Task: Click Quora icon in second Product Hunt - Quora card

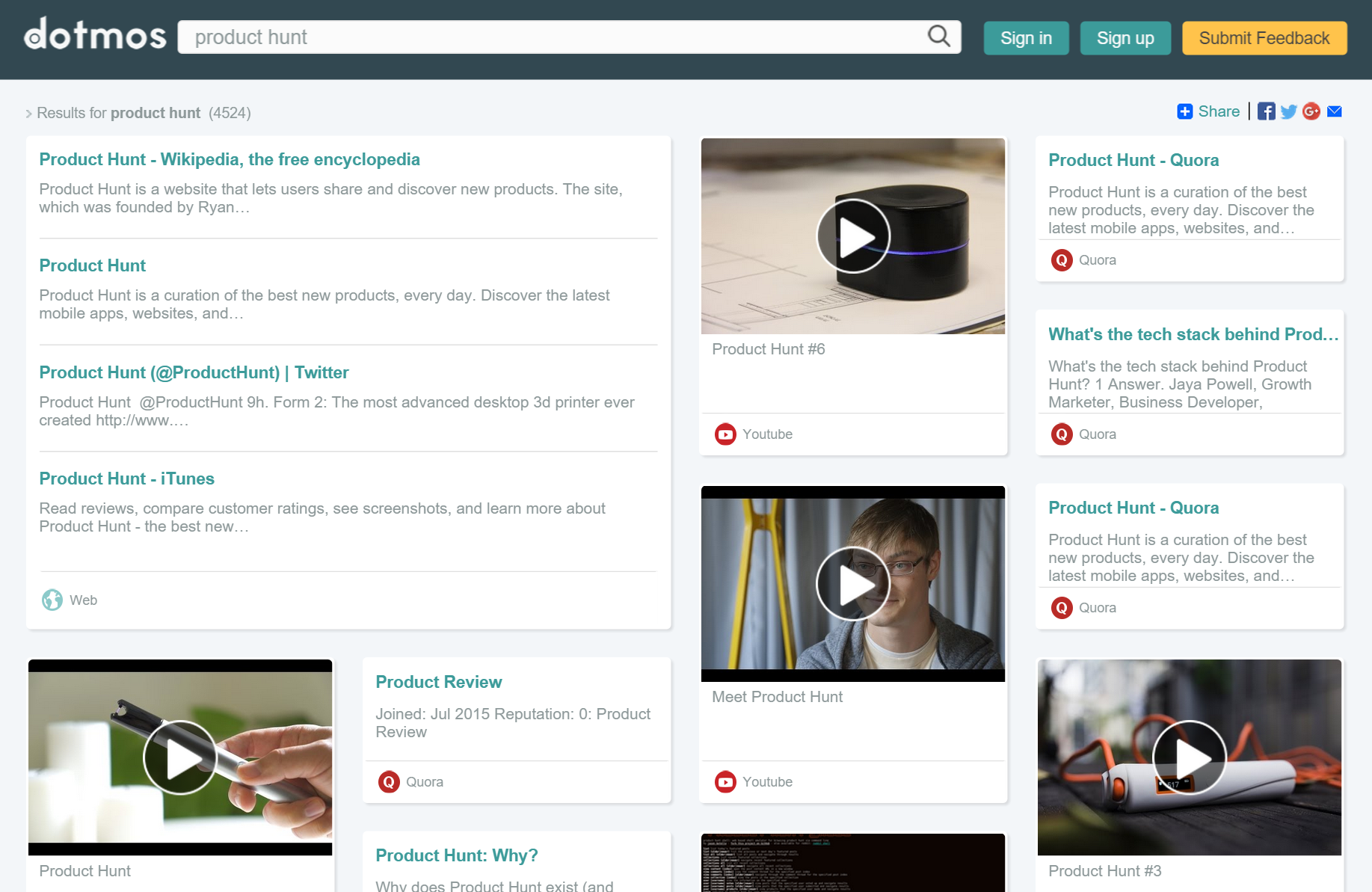Action: click(x=1062, y=607)
